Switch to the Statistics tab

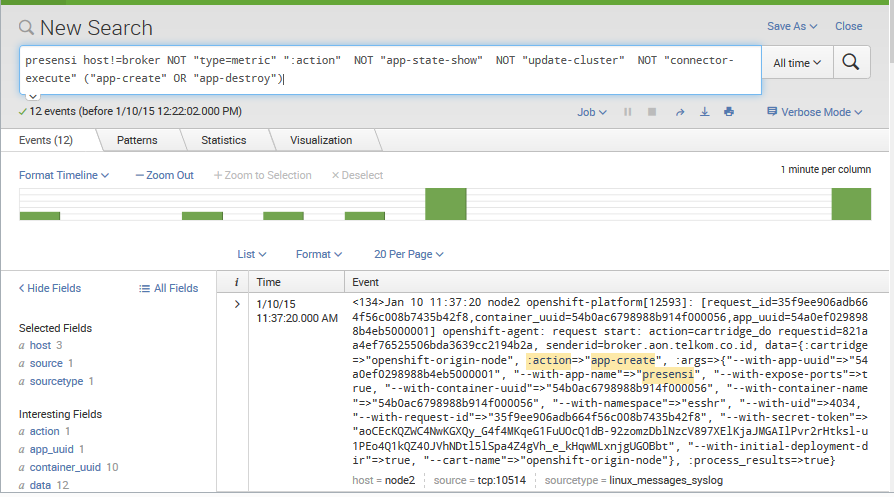click(x=224, y=140)
